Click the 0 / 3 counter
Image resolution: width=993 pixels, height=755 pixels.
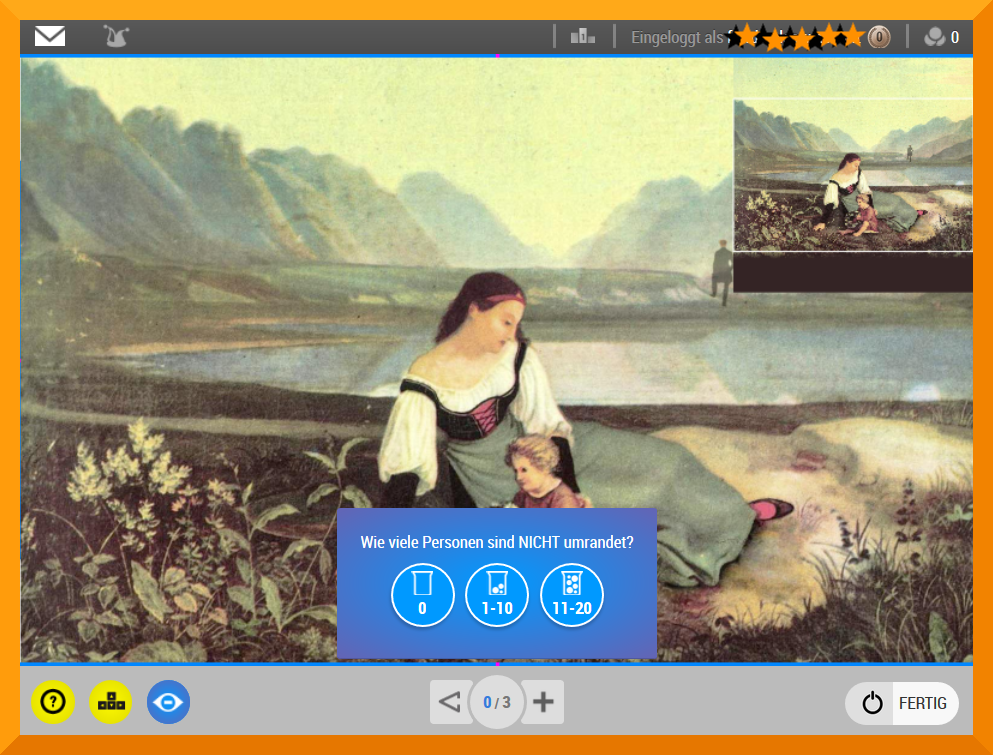(x=497, y=702)
